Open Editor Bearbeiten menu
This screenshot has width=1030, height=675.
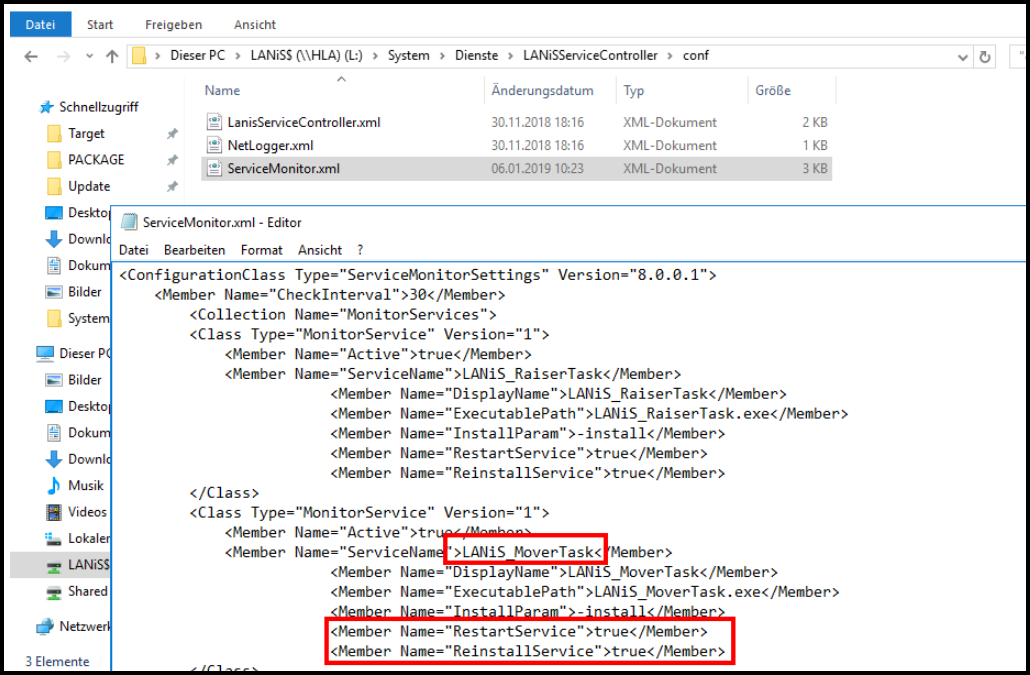(x=194, y=250)
